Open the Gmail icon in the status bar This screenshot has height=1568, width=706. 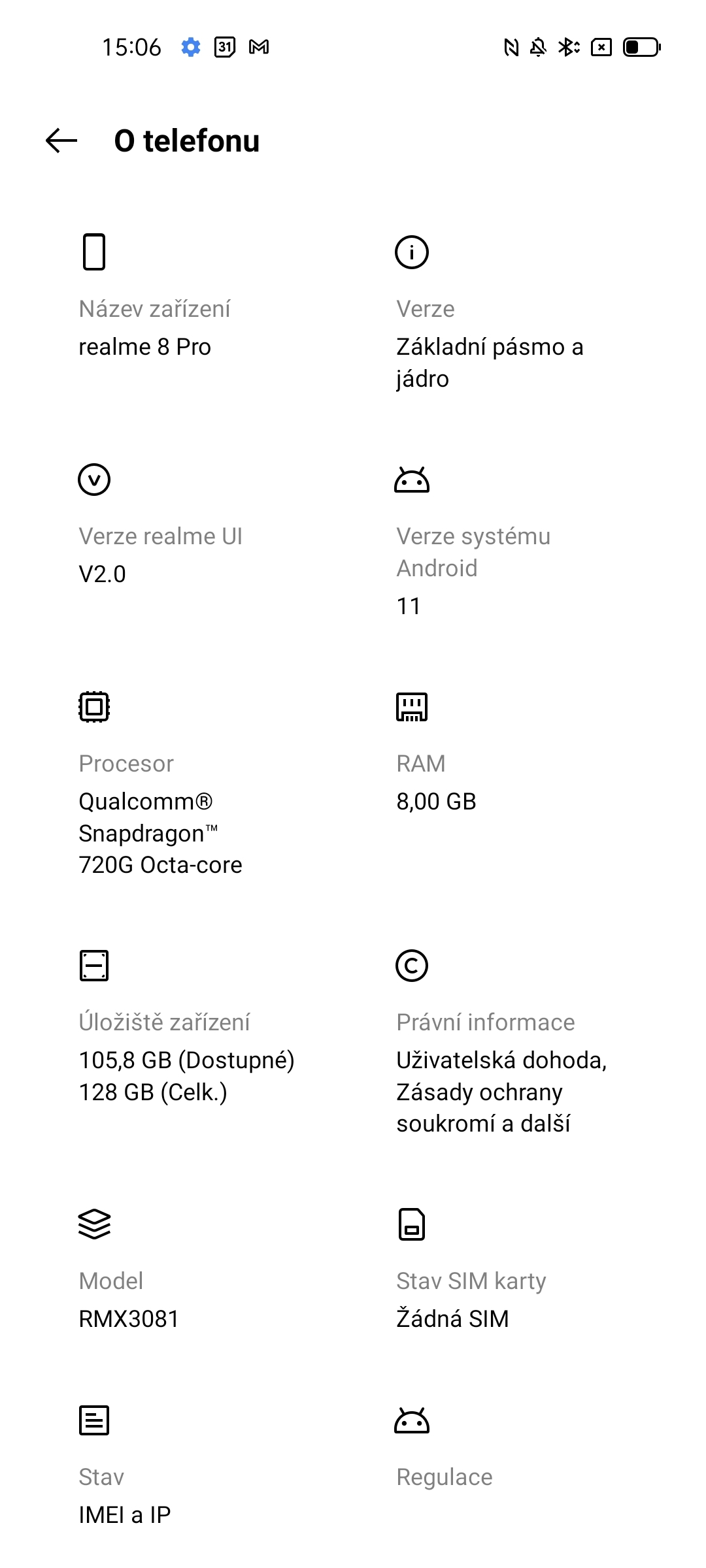[x=260, y=47]
